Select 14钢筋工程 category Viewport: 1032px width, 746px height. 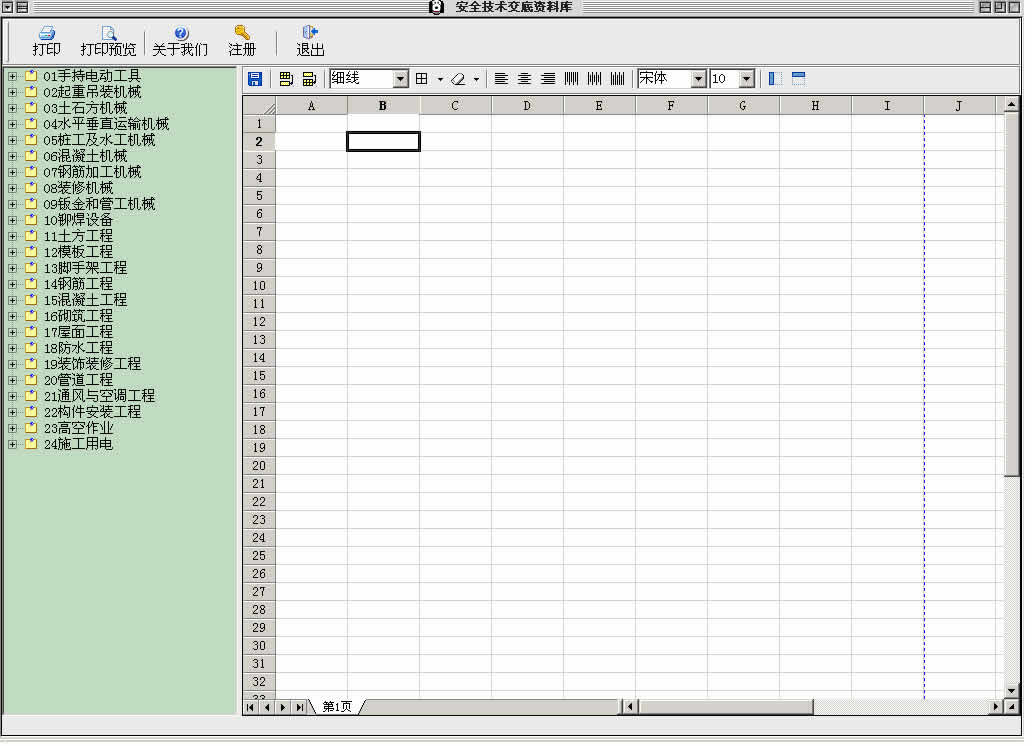[78, 284]
